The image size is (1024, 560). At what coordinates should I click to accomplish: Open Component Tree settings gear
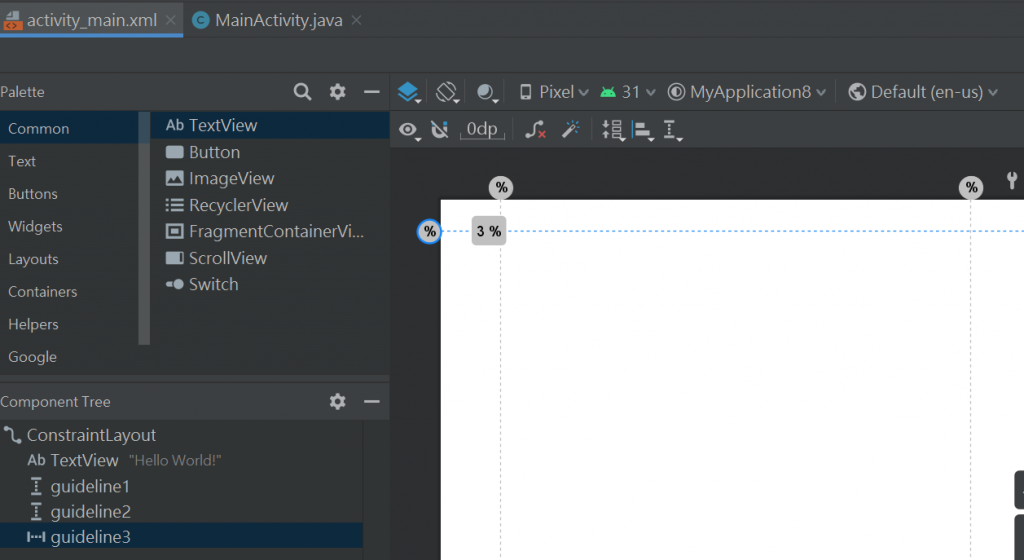pos(337,401)
